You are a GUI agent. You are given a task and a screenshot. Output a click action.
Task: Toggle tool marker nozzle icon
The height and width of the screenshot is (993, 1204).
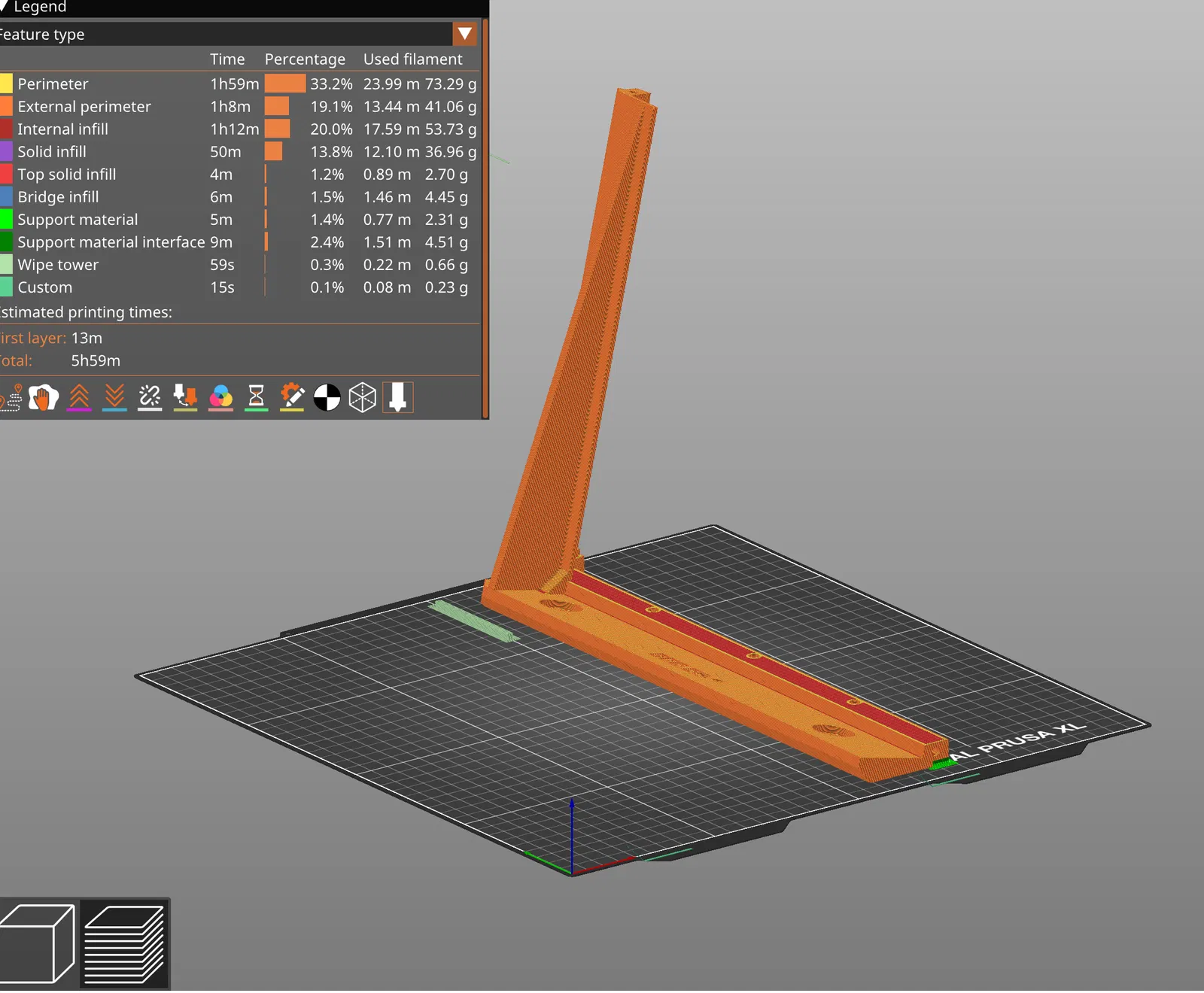coord(398,397)
